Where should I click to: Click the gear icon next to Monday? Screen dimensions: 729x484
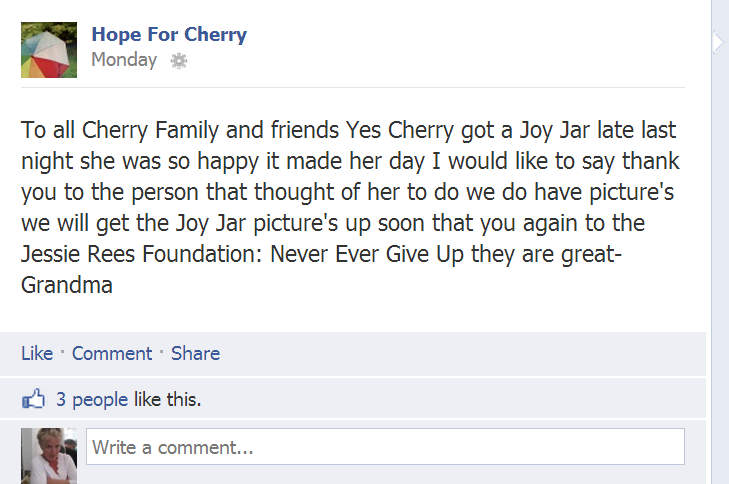tap(179, 60)
